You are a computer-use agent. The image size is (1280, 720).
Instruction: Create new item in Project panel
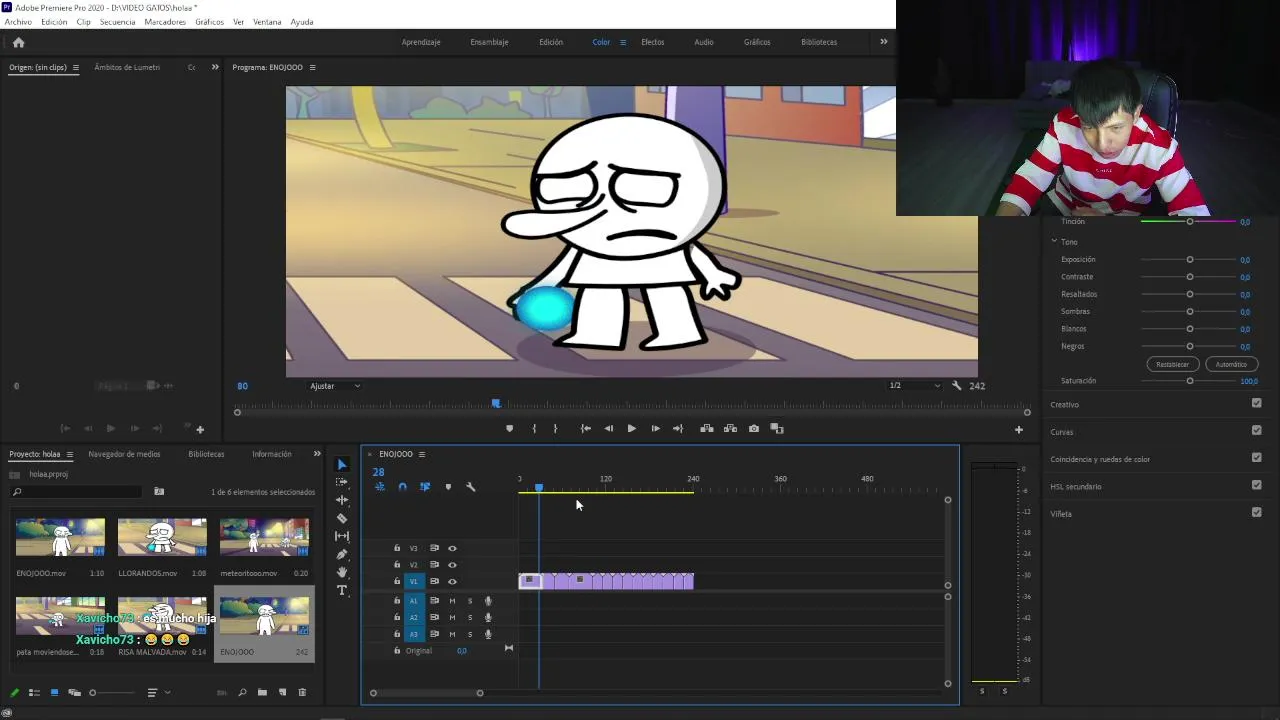282,692
